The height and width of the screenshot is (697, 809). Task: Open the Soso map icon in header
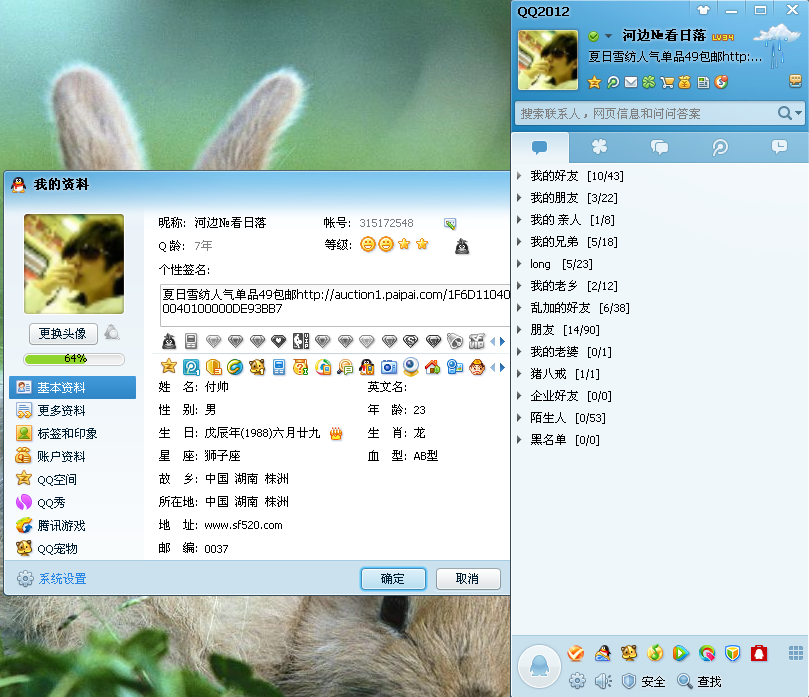(721, 82)
